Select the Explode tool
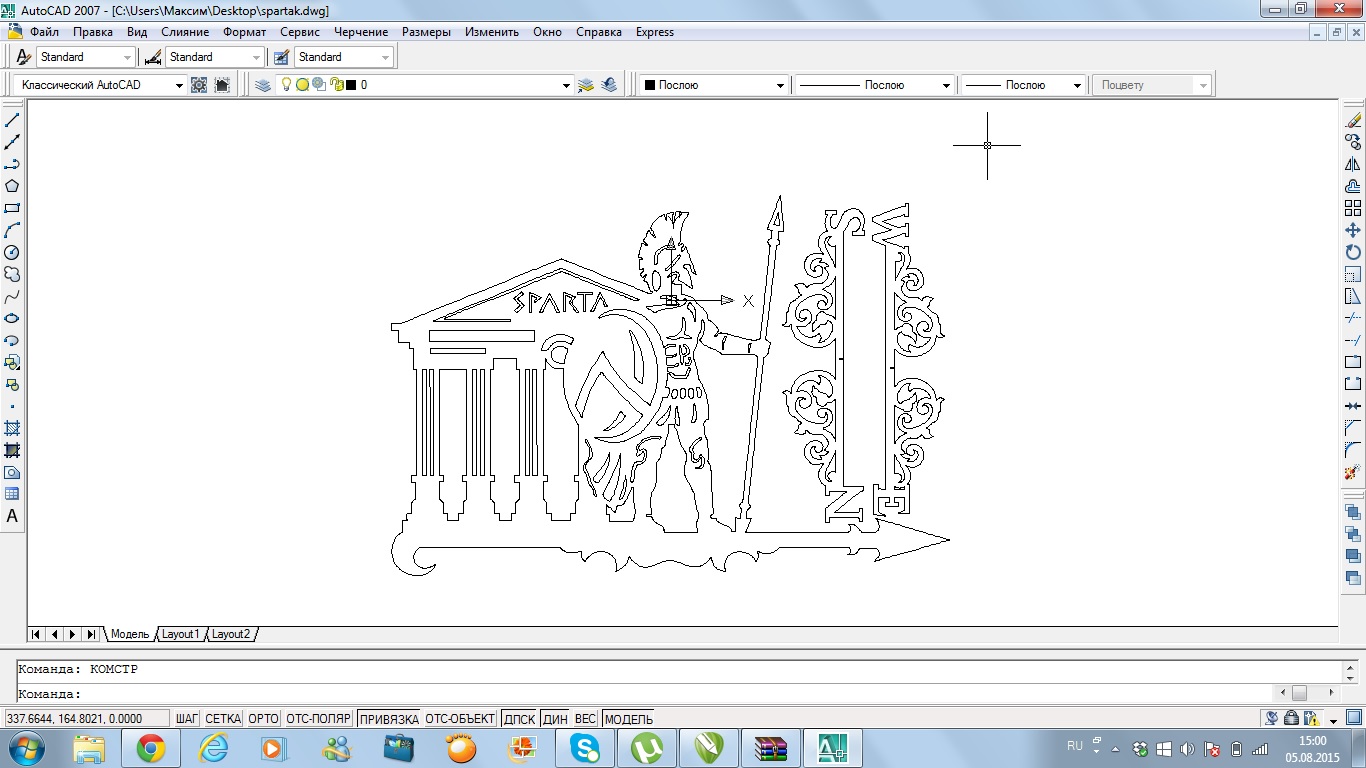Viewport: 1366px width, 768px height. click(x=1353, y=471)
